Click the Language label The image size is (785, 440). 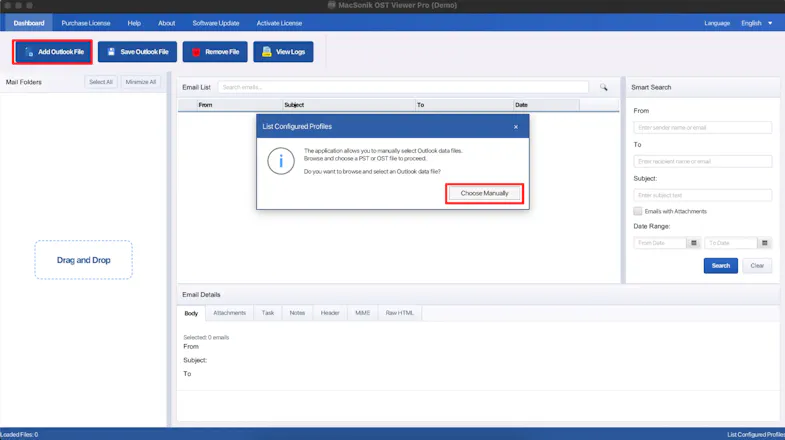coord(717,23)
